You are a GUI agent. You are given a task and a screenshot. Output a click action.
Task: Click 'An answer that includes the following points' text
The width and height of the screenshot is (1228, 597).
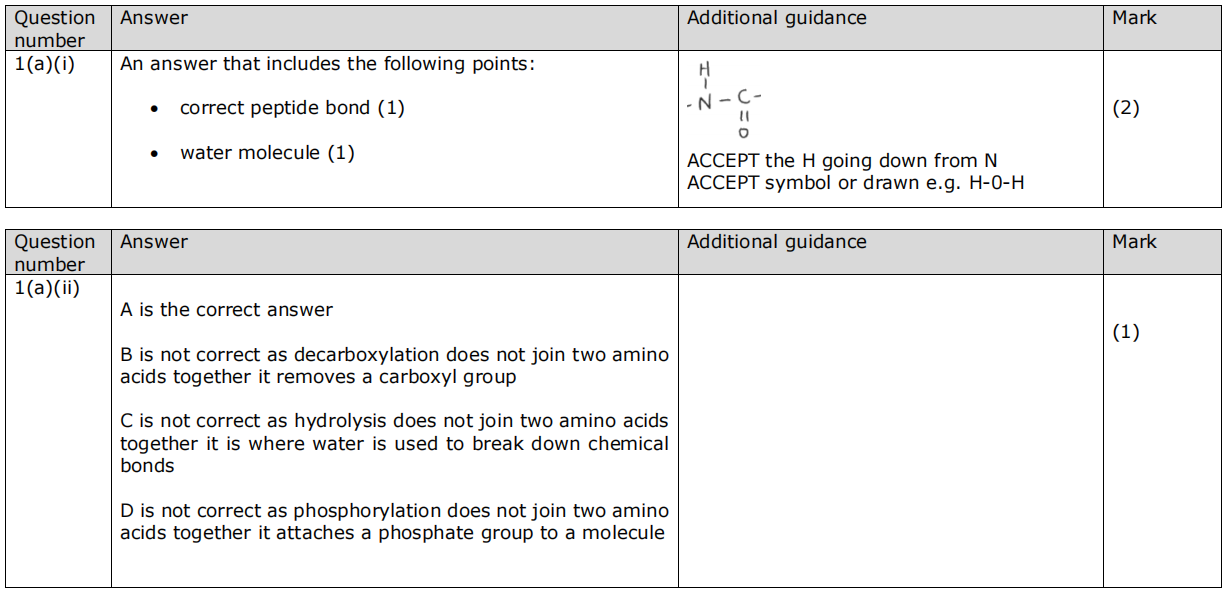328,64
